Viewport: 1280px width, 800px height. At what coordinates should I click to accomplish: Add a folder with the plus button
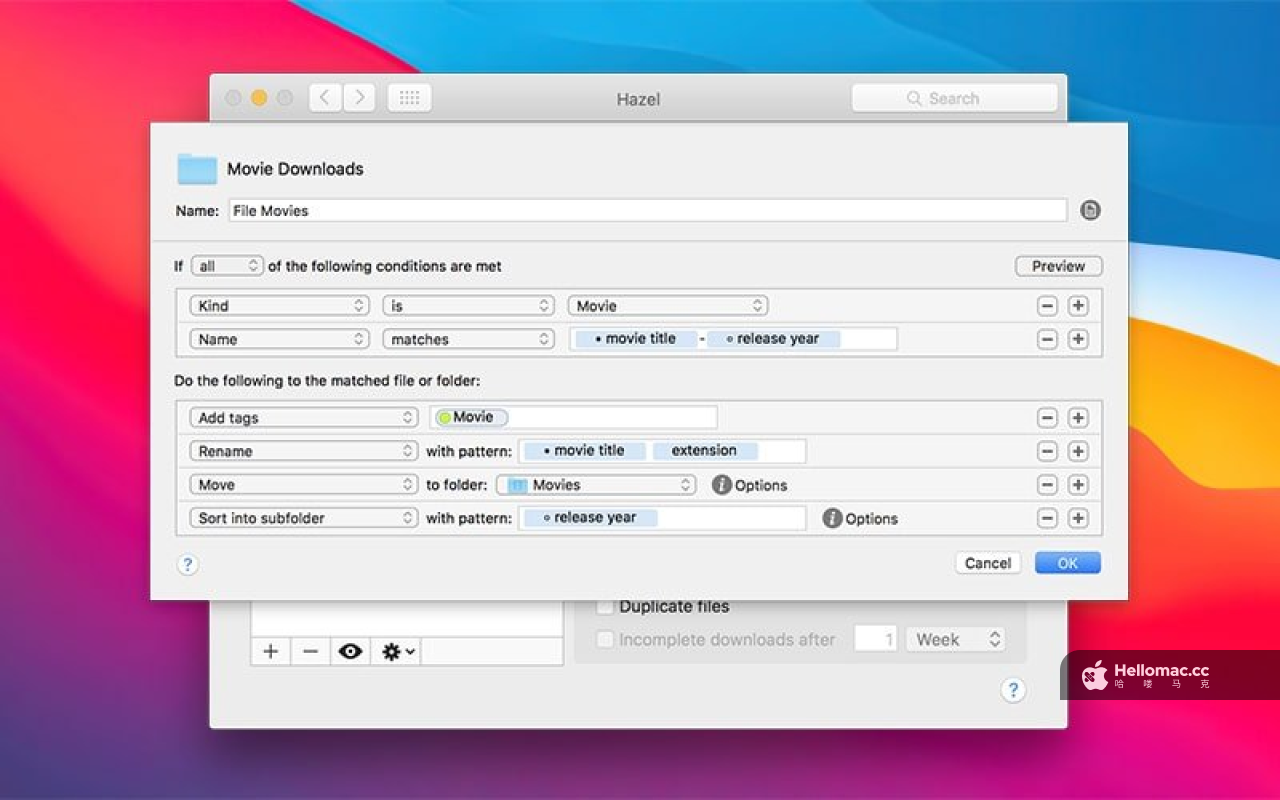[270, 651]
